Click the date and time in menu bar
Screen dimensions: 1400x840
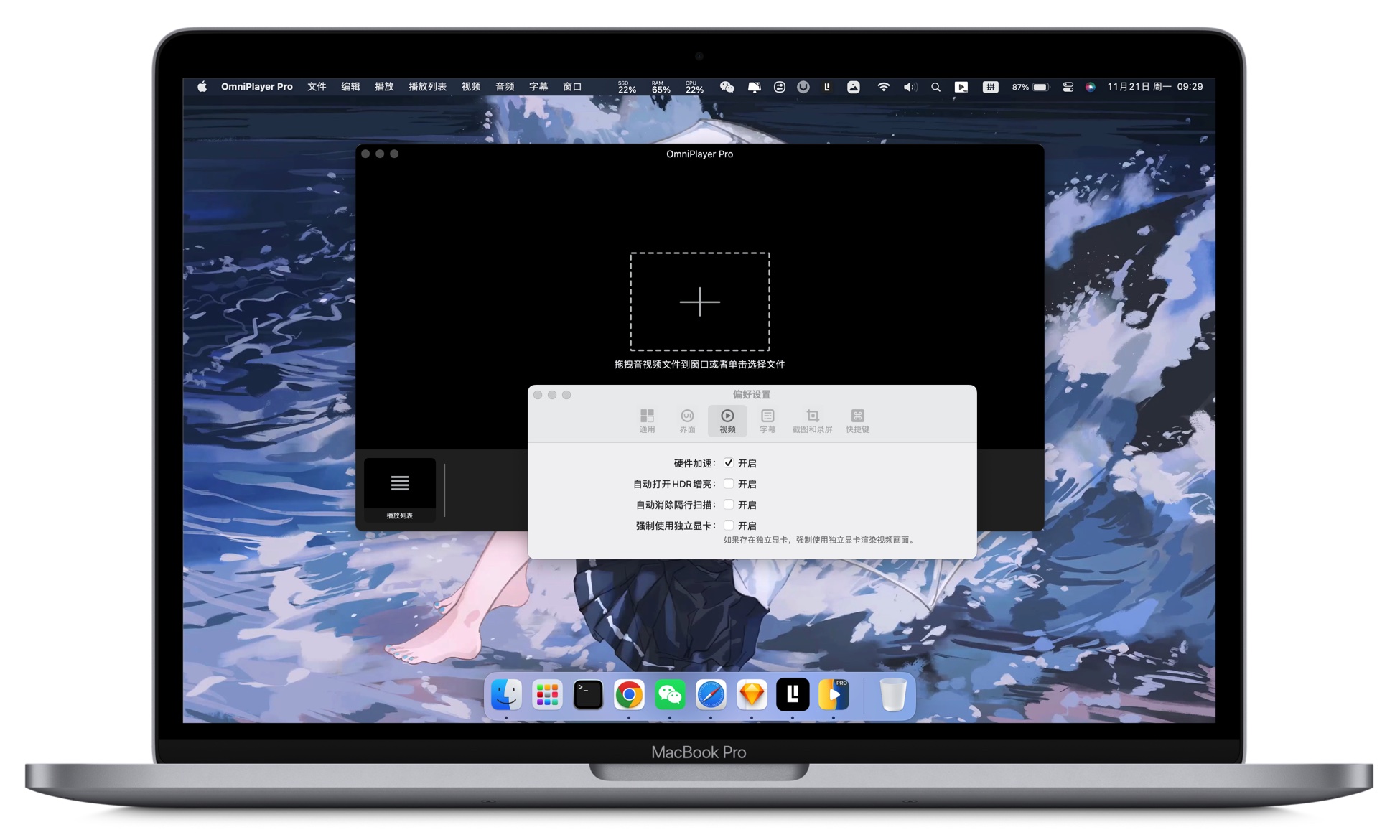click(x=1154, y=87)
